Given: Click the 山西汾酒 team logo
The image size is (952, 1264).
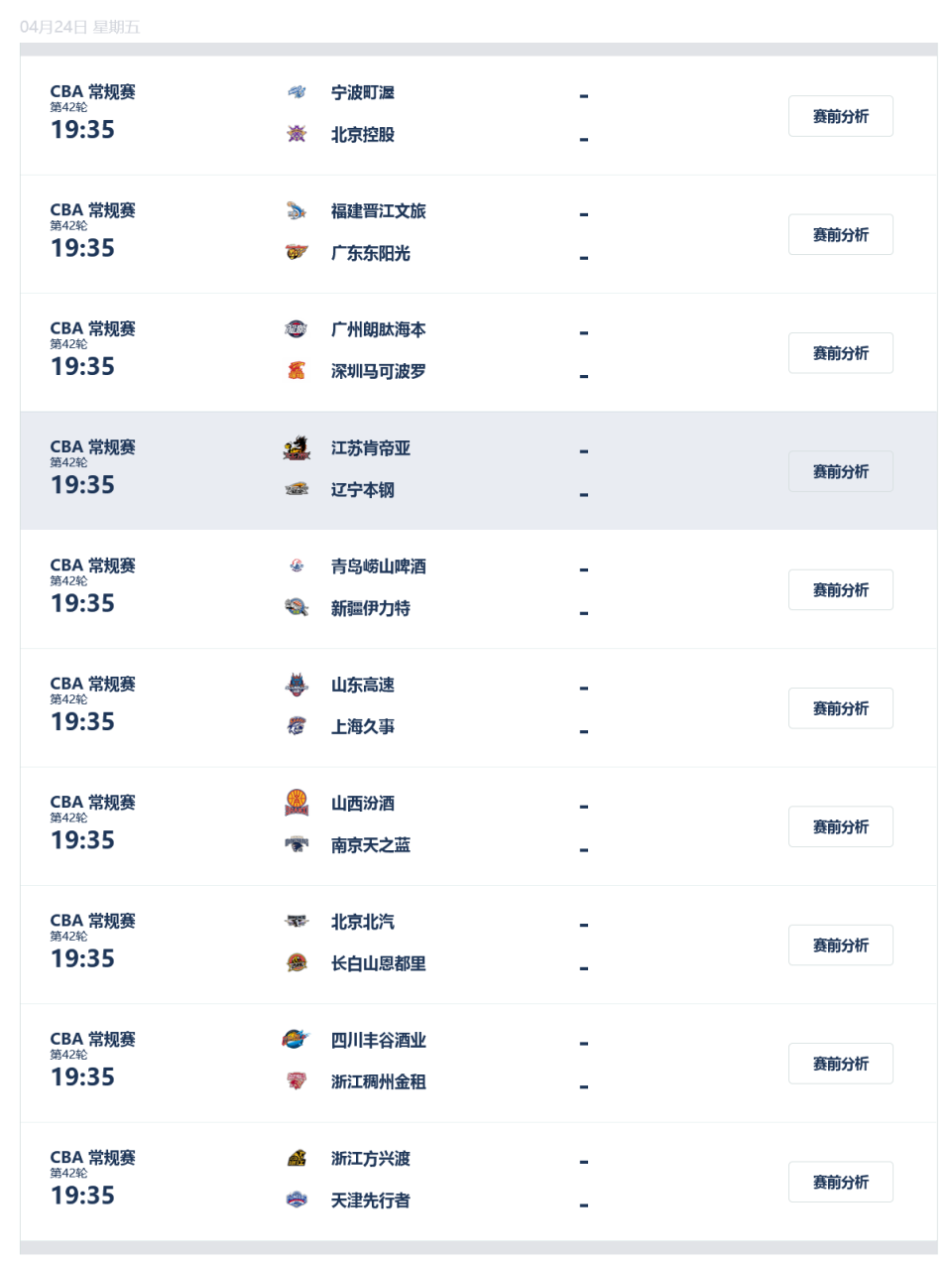Looking at the screenshot, I should [x=297, y=803].
